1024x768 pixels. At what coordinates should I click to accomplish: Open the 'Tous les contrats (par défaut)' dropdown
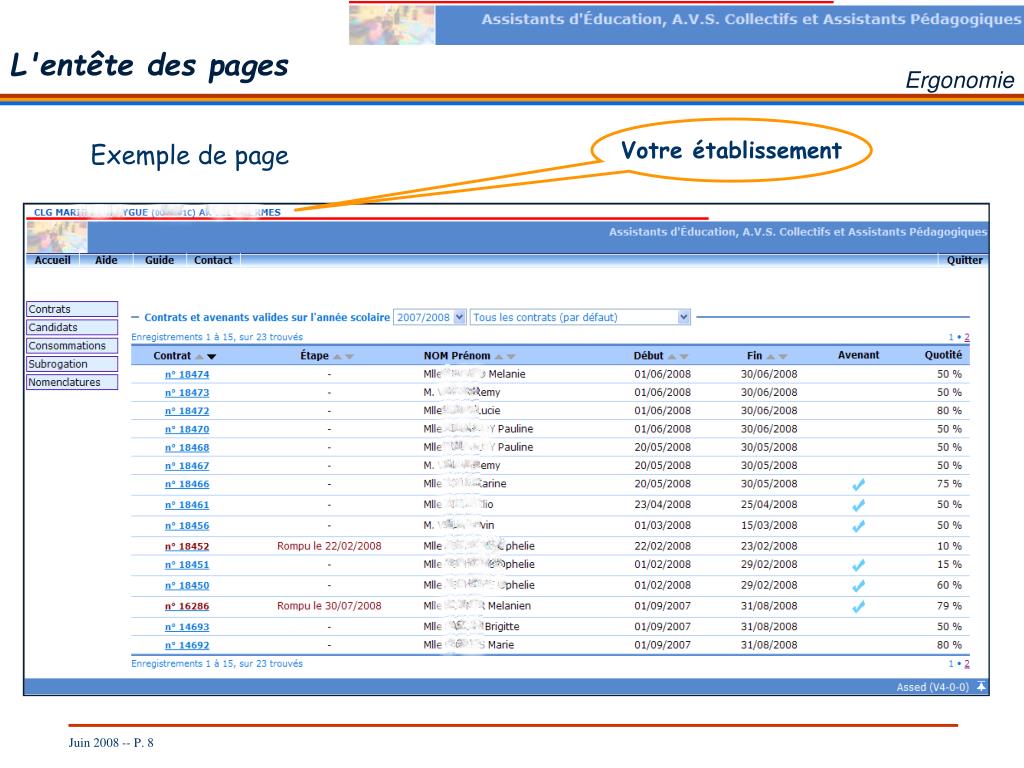coord(581,317)
